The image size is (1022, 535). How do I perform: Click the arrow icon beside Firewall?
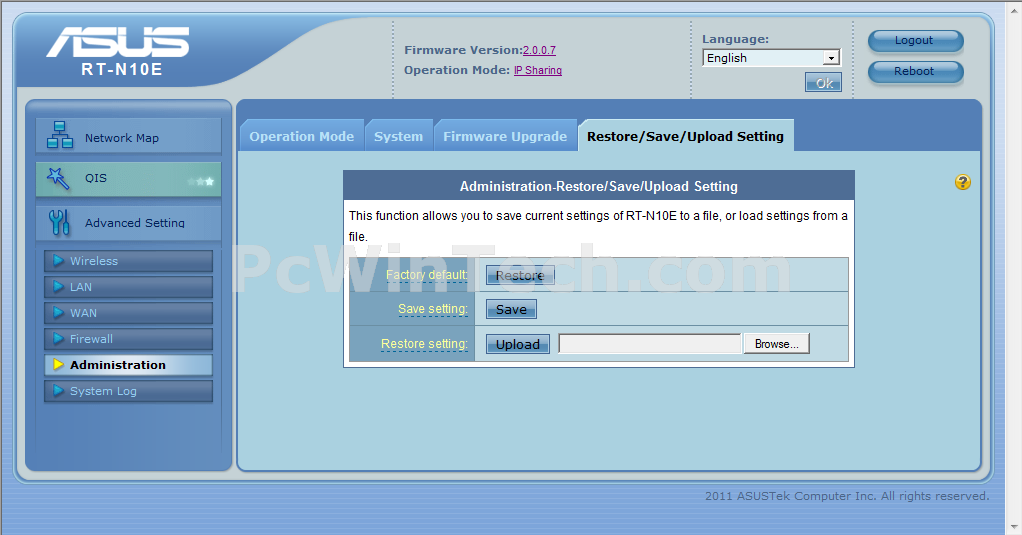(58, 339)
